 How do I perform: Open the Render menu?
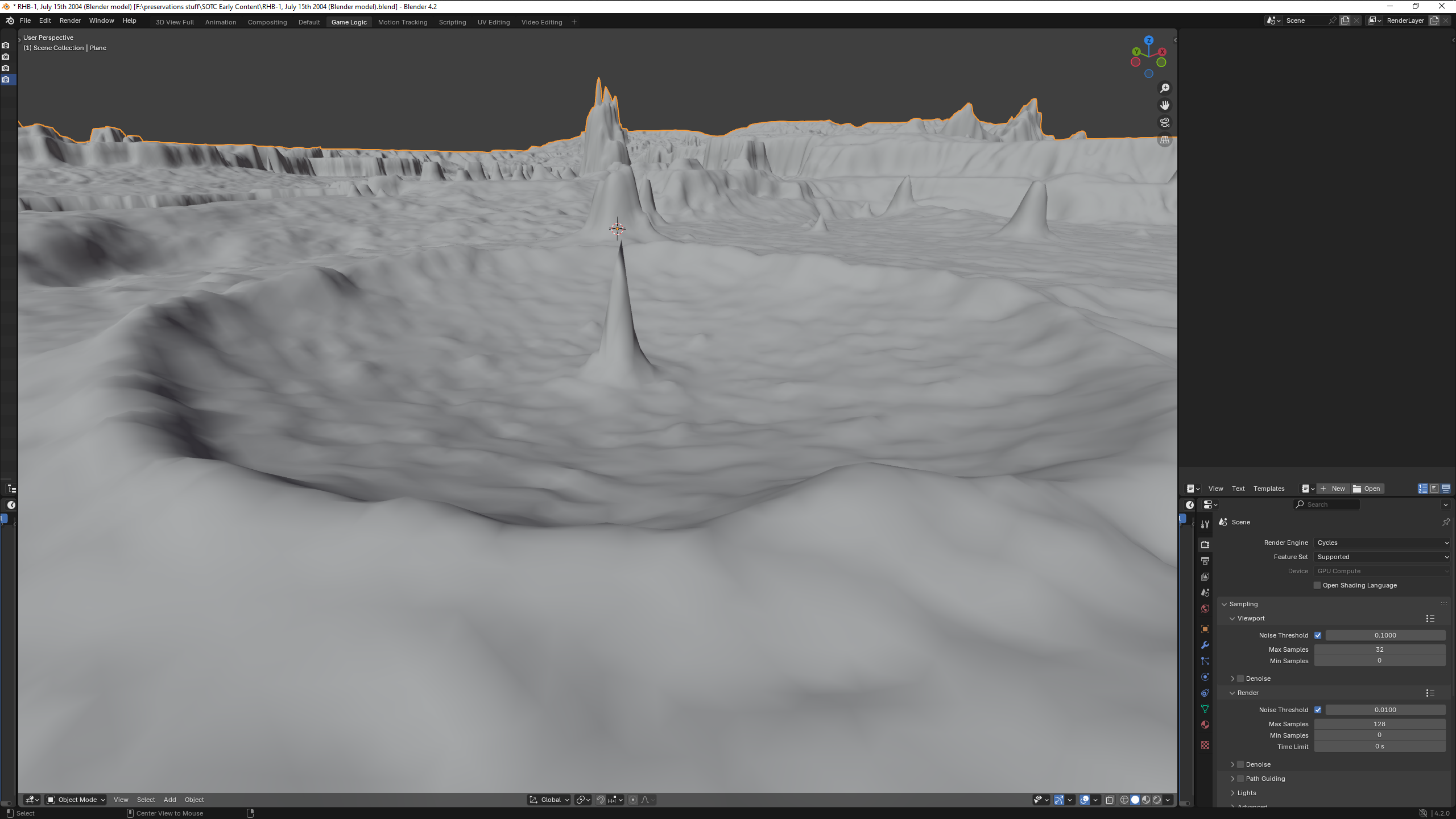(x=70, y=20)
